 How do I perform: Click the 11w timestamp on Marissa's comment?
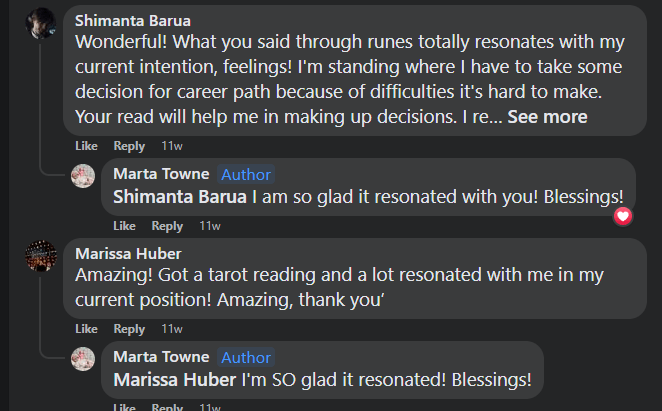coord(172,329)
